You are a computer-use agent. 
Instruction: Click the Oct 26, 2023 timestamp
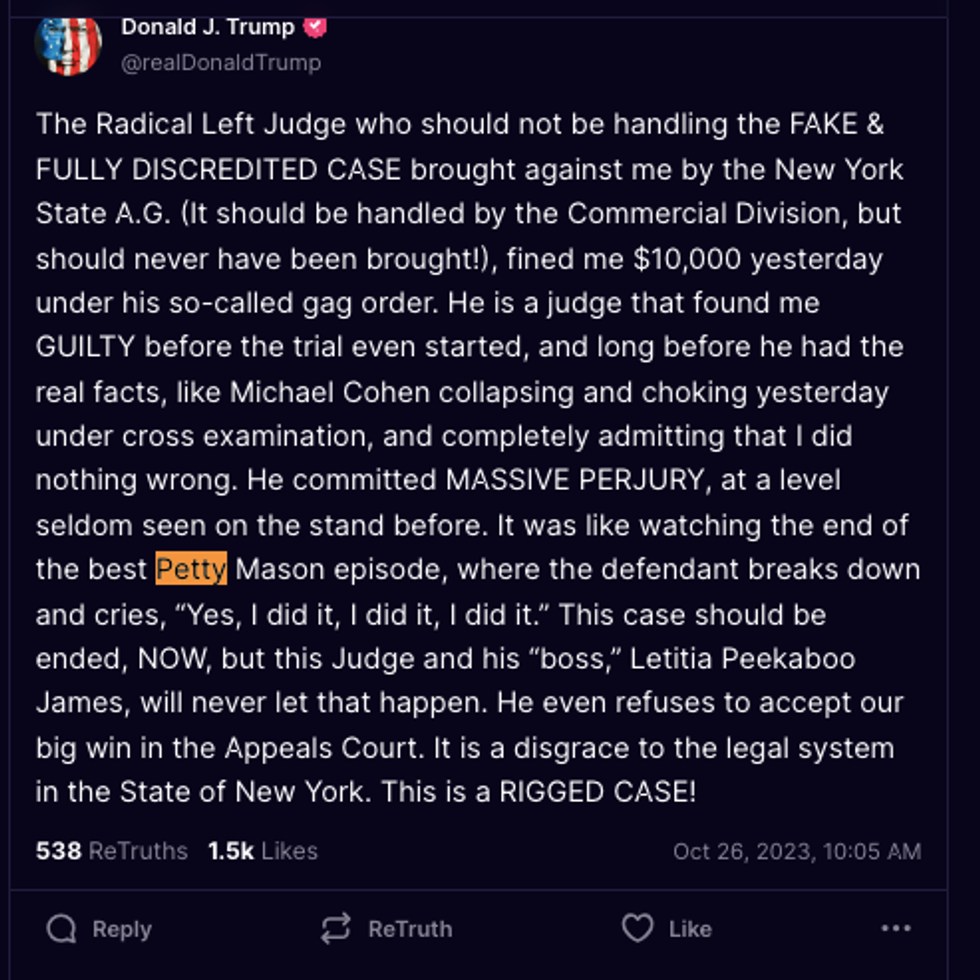point(797,851)
